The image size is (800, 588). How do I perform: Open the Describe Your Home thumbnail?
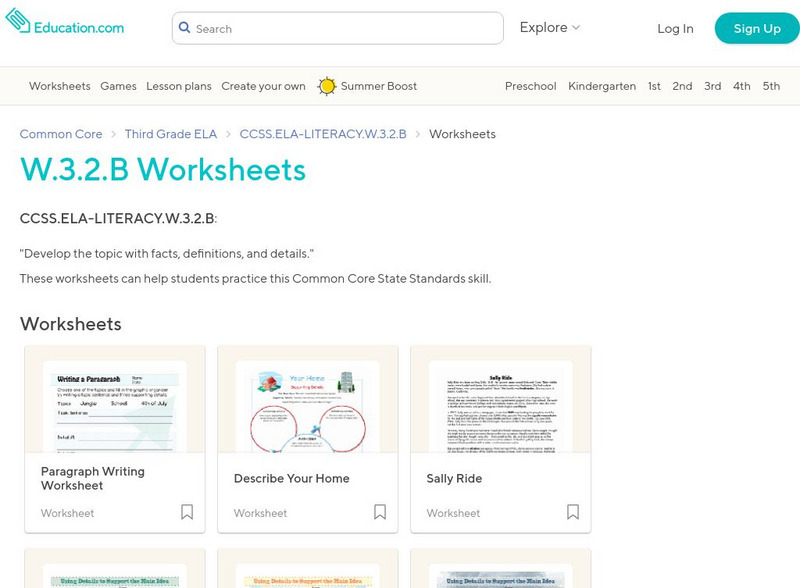308,399
